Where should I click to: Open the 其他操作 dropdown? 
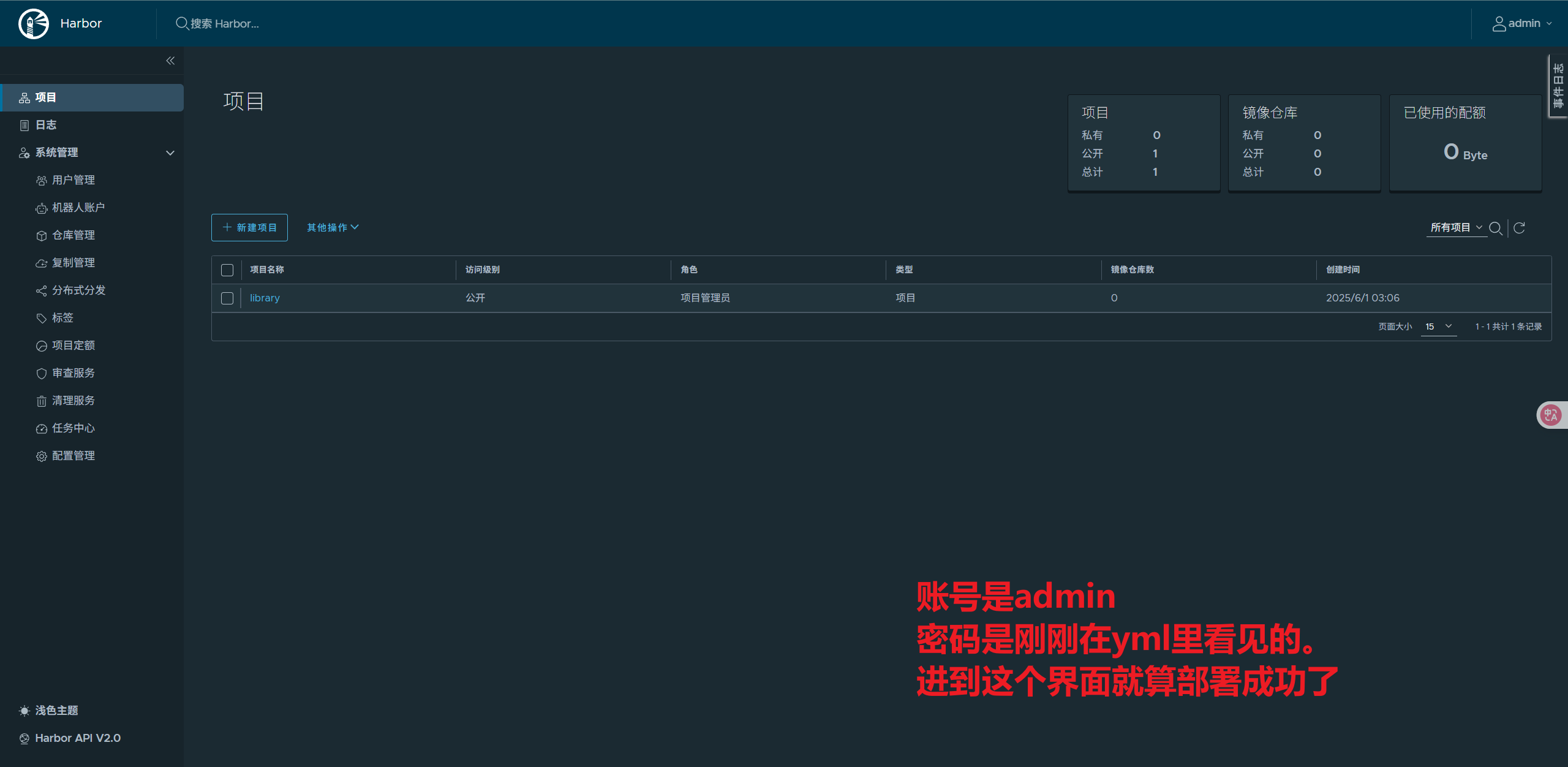point(333,228)
